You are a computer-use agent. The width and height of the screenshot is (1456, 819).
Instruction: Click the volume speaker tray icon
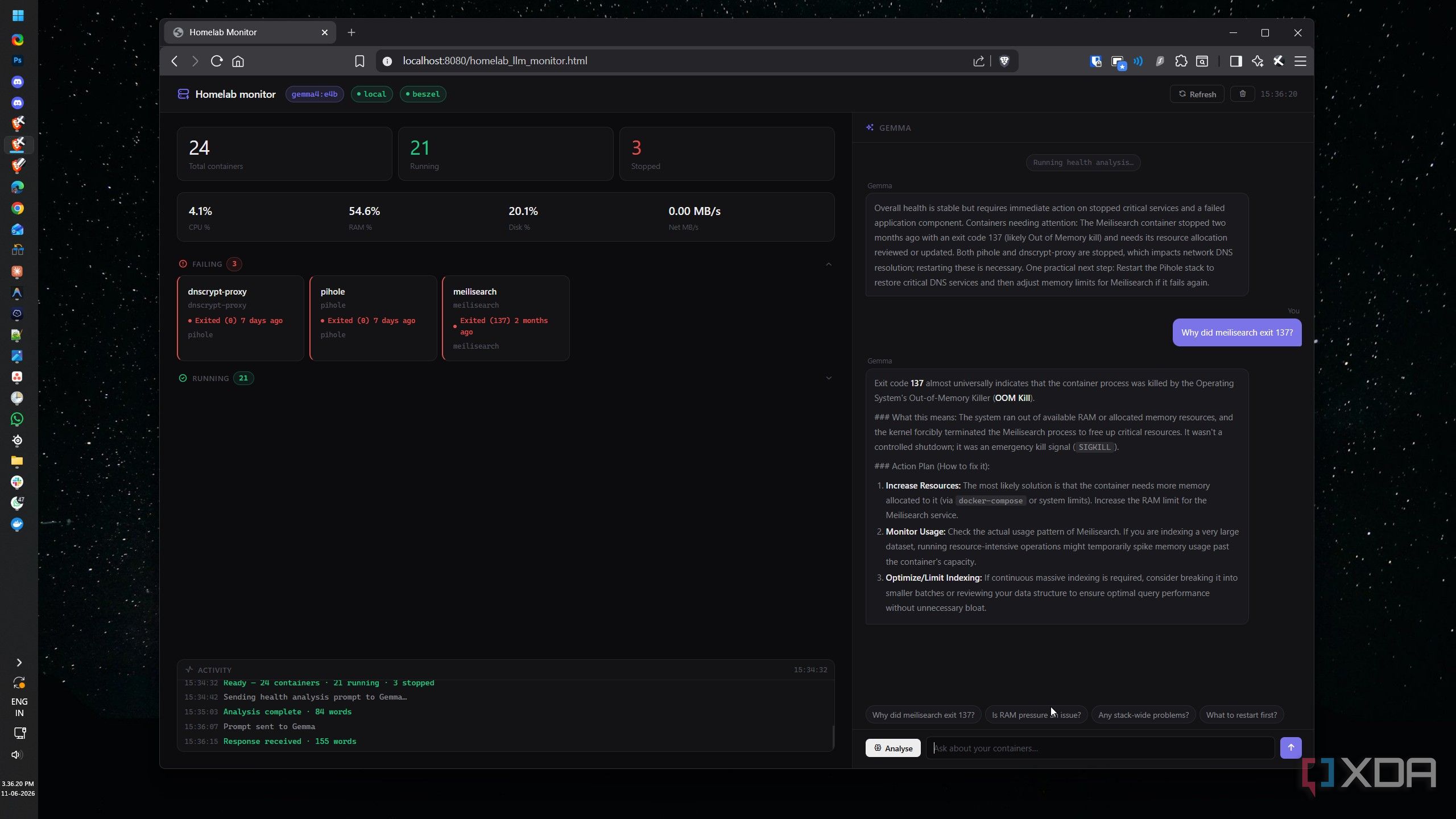coord(16,755)
